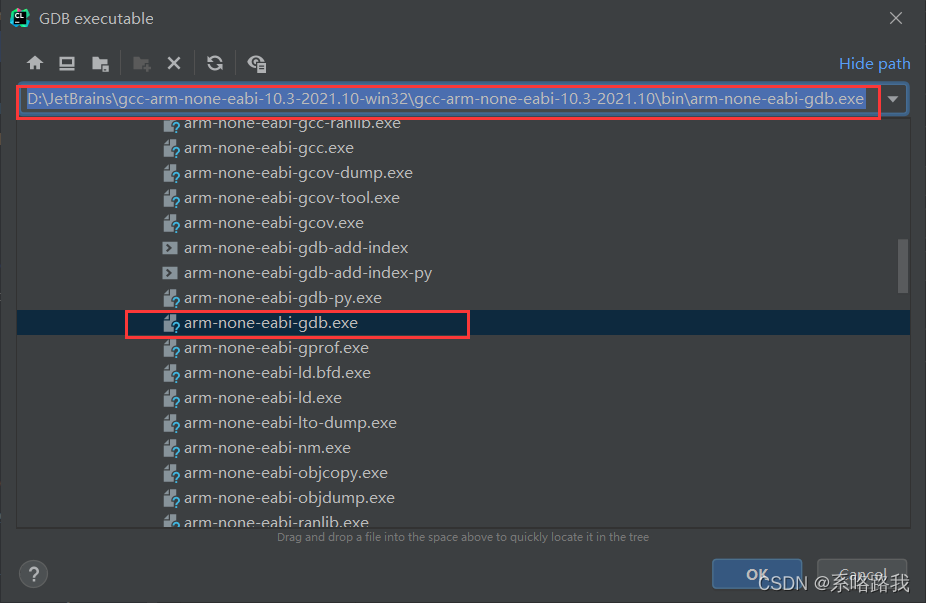Click script icon of arm-none-eabi-gdb-add-index-py
This screenshot has height=603, width=926.
[x=170, y=273]
